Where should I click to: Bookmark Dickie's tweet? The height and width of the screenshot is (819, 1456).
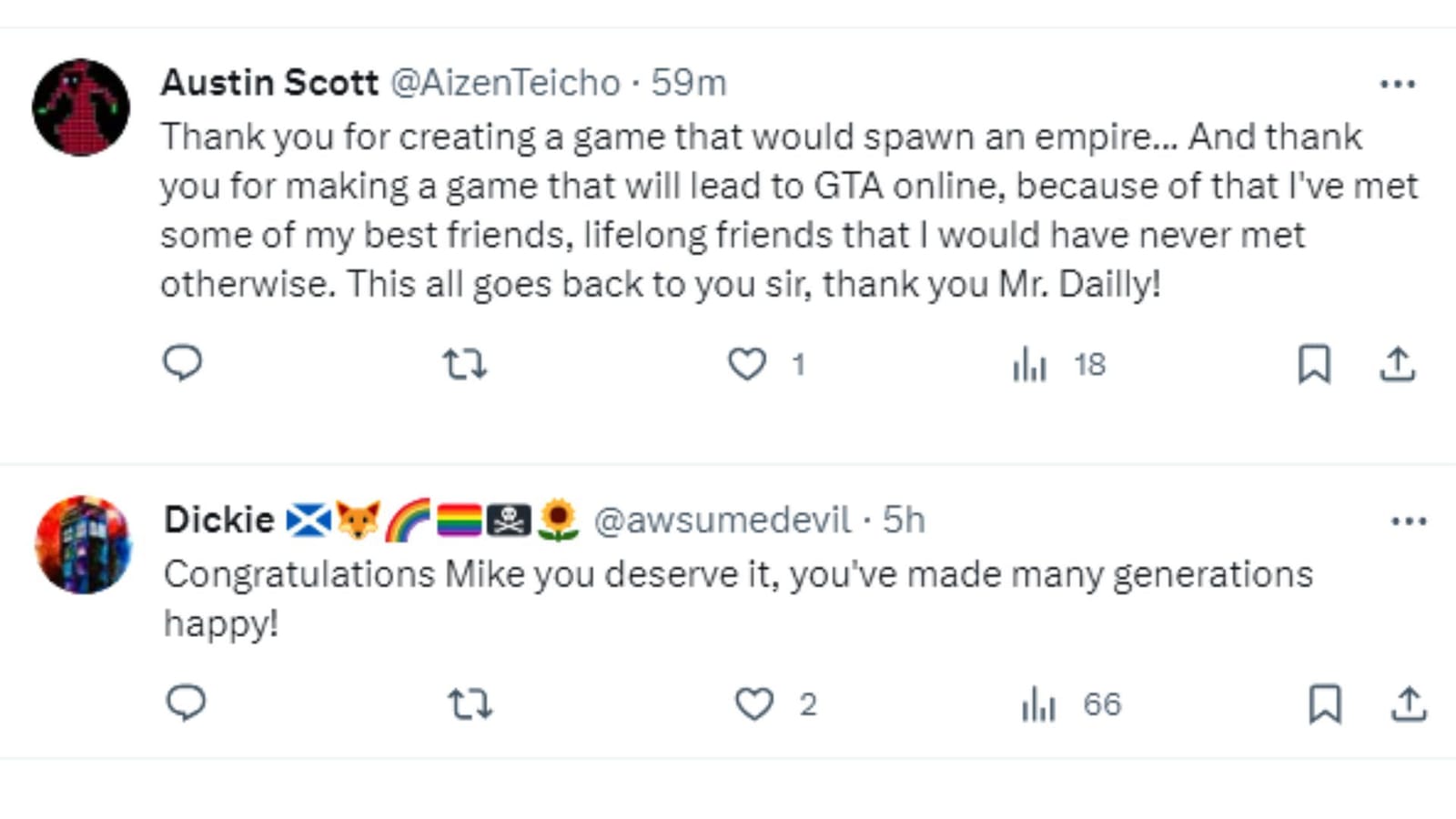(1325, 704)
